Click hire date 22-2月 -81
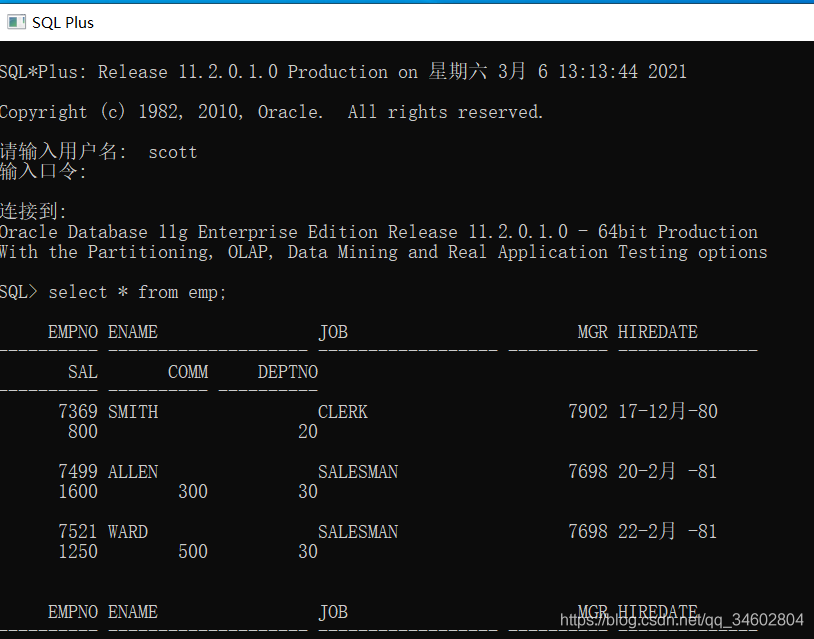 (x=668, y=531)
